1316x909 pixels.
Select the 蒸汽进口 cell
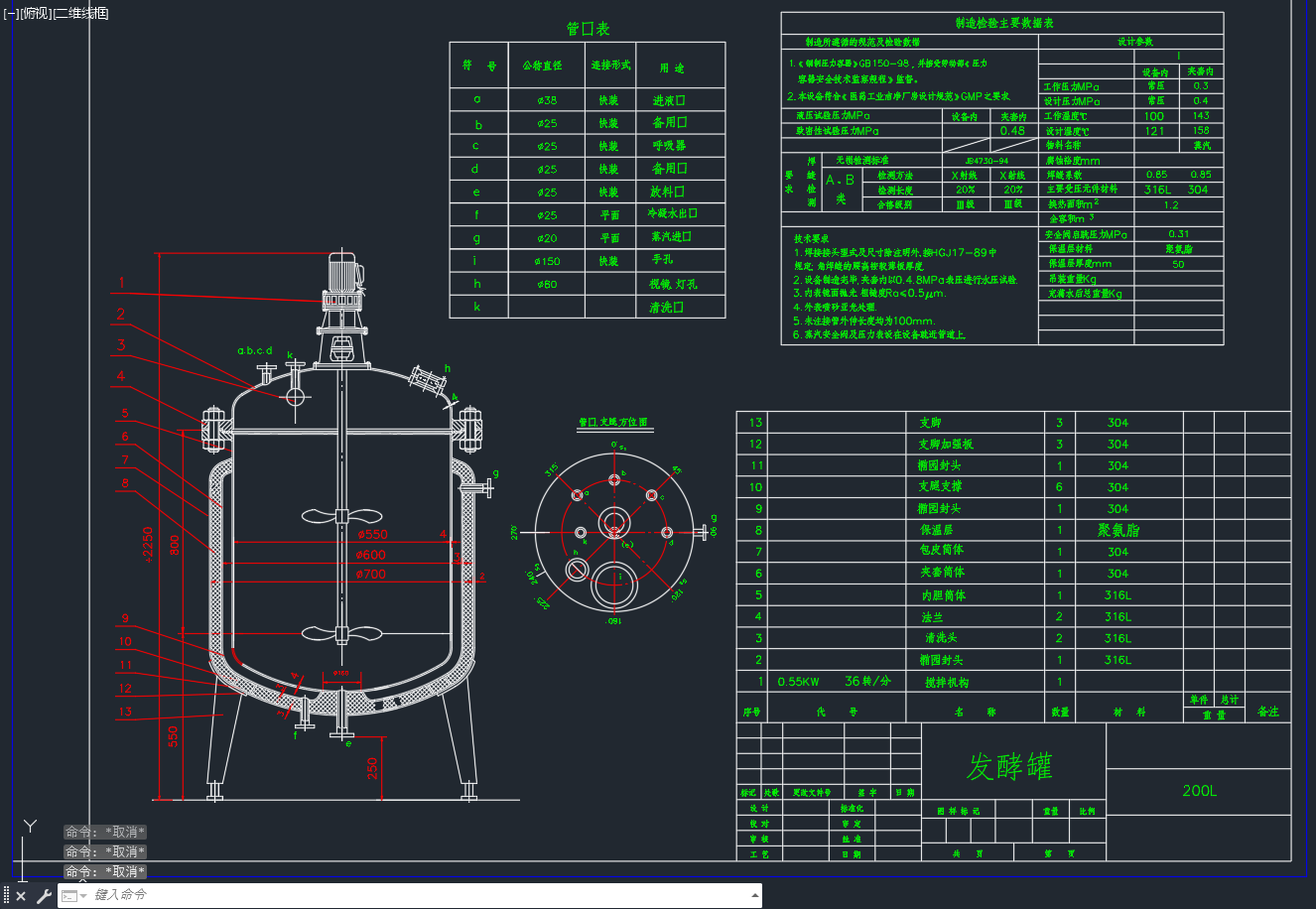pos(671,237)
